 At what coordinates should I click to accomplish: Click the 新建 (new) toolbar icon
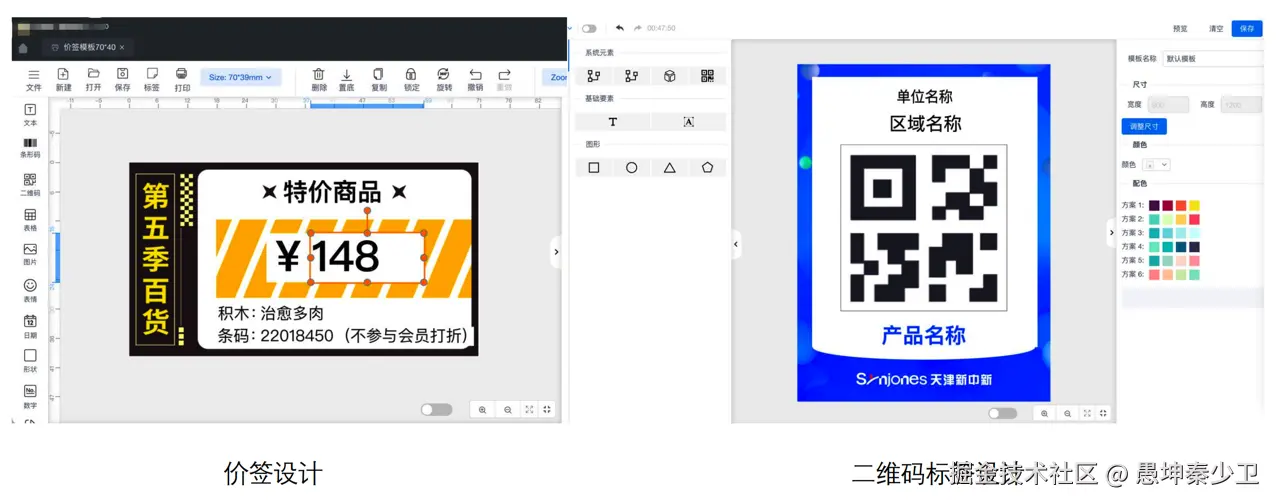point(63,80)
